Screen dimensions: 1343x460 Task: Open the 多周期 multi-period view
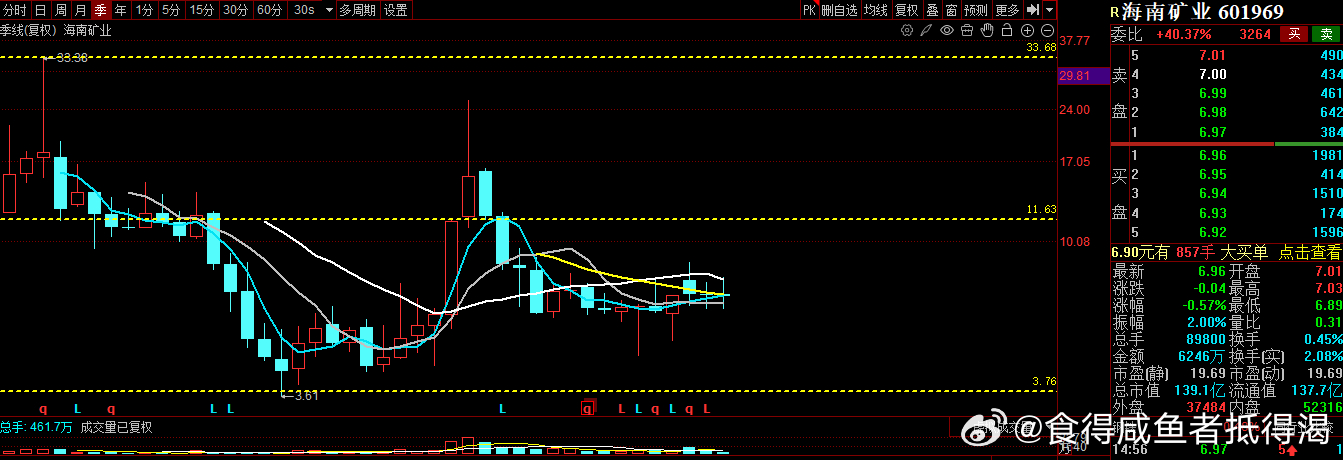click(358, 10)
